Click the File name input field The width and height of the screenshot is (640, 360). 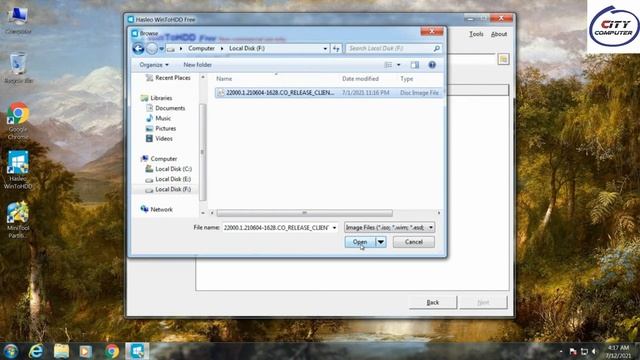pos(276,228)
